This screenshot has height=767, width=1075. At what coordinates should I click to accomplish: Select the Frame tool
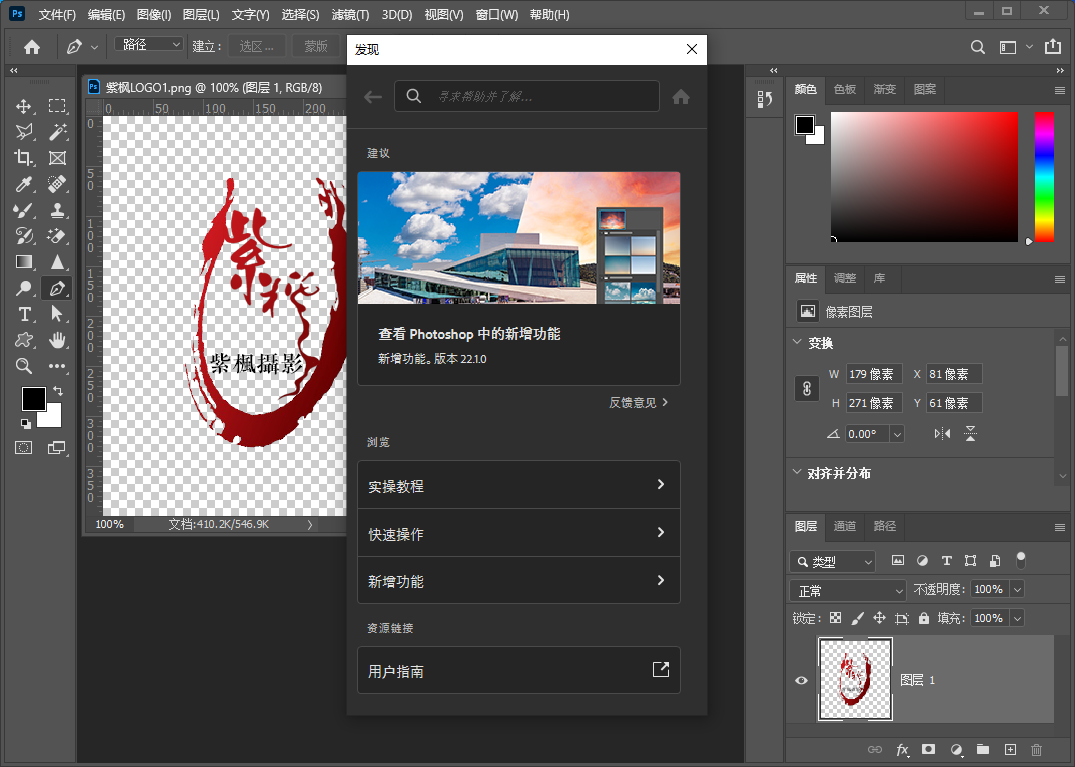(x=58, y=158)
